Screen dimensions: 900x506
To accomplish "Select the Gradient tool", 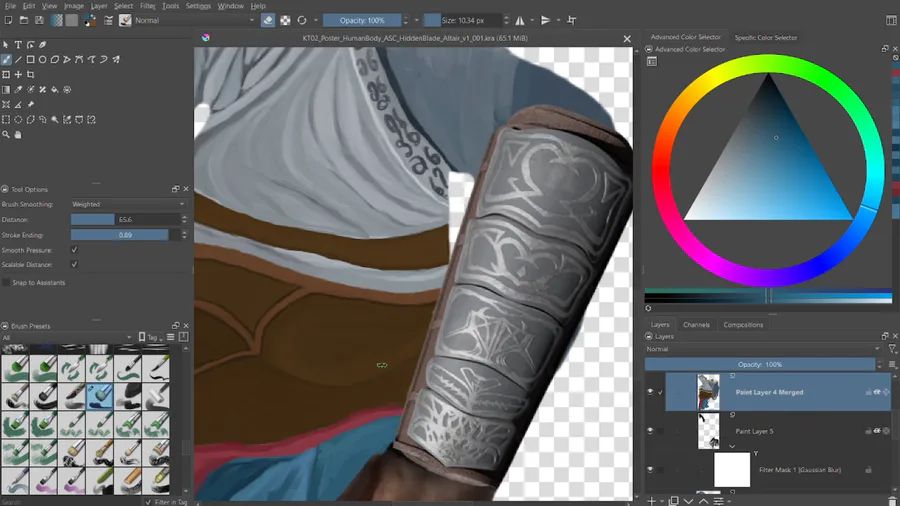I will (6, 89).
